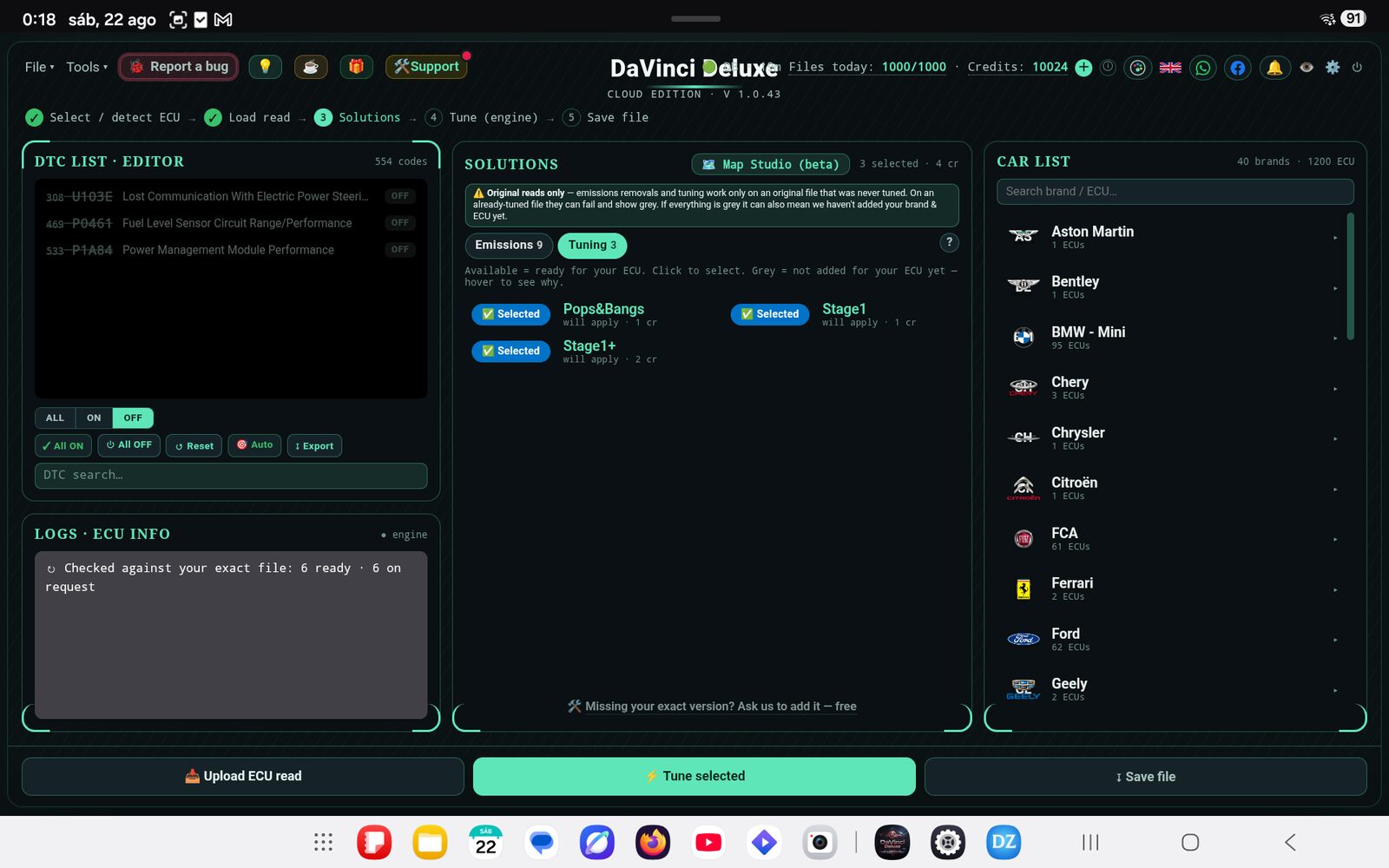Deselect Stage1+ solution

511,351
